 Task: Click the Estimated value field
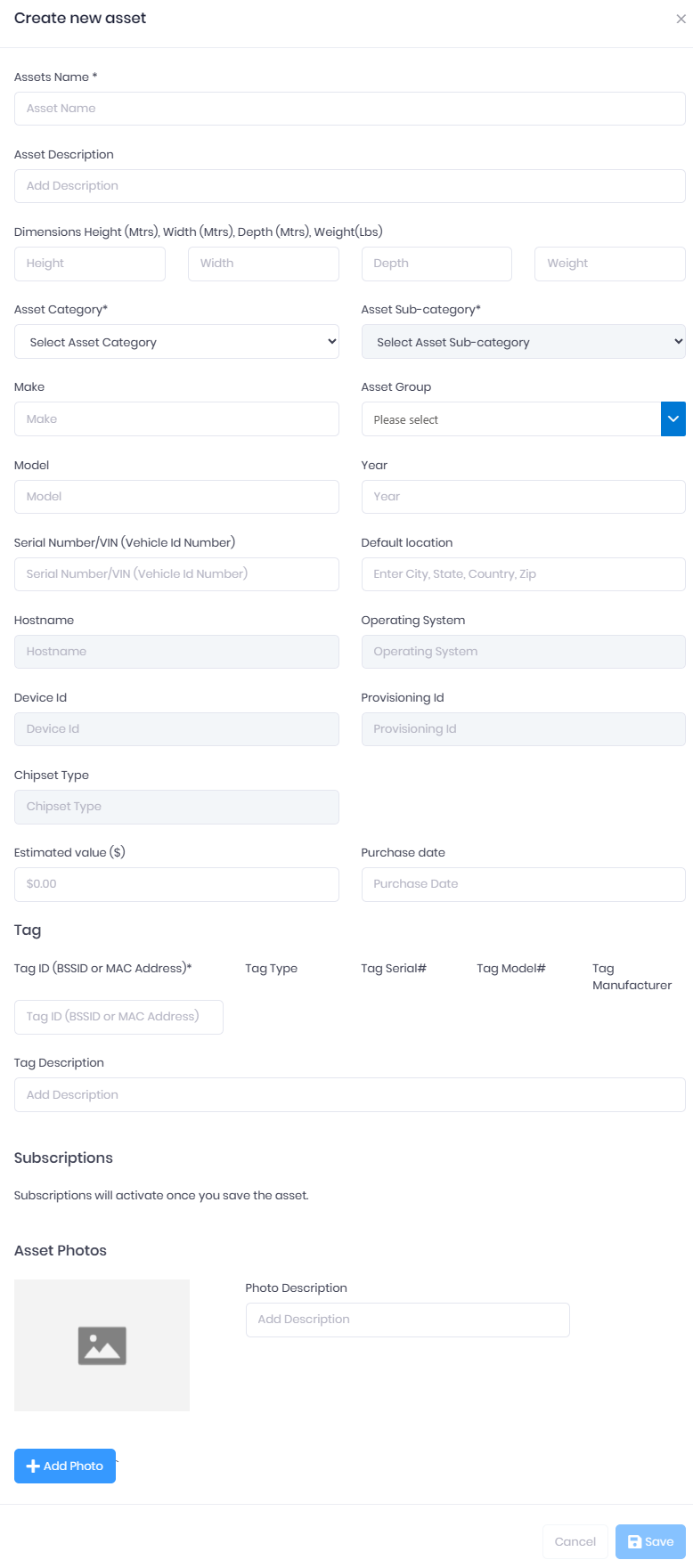tap(176, 884)
